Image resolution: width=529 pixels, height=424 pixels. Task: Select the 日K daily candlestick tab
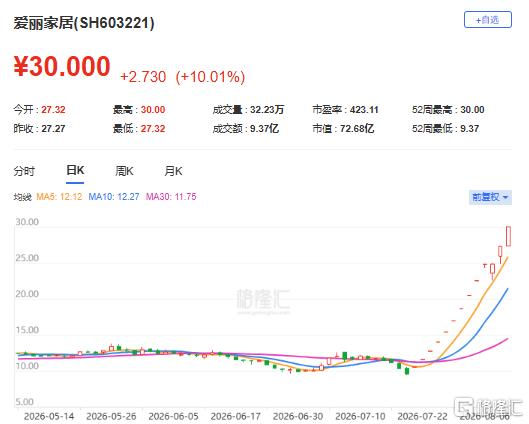[75, 170]
